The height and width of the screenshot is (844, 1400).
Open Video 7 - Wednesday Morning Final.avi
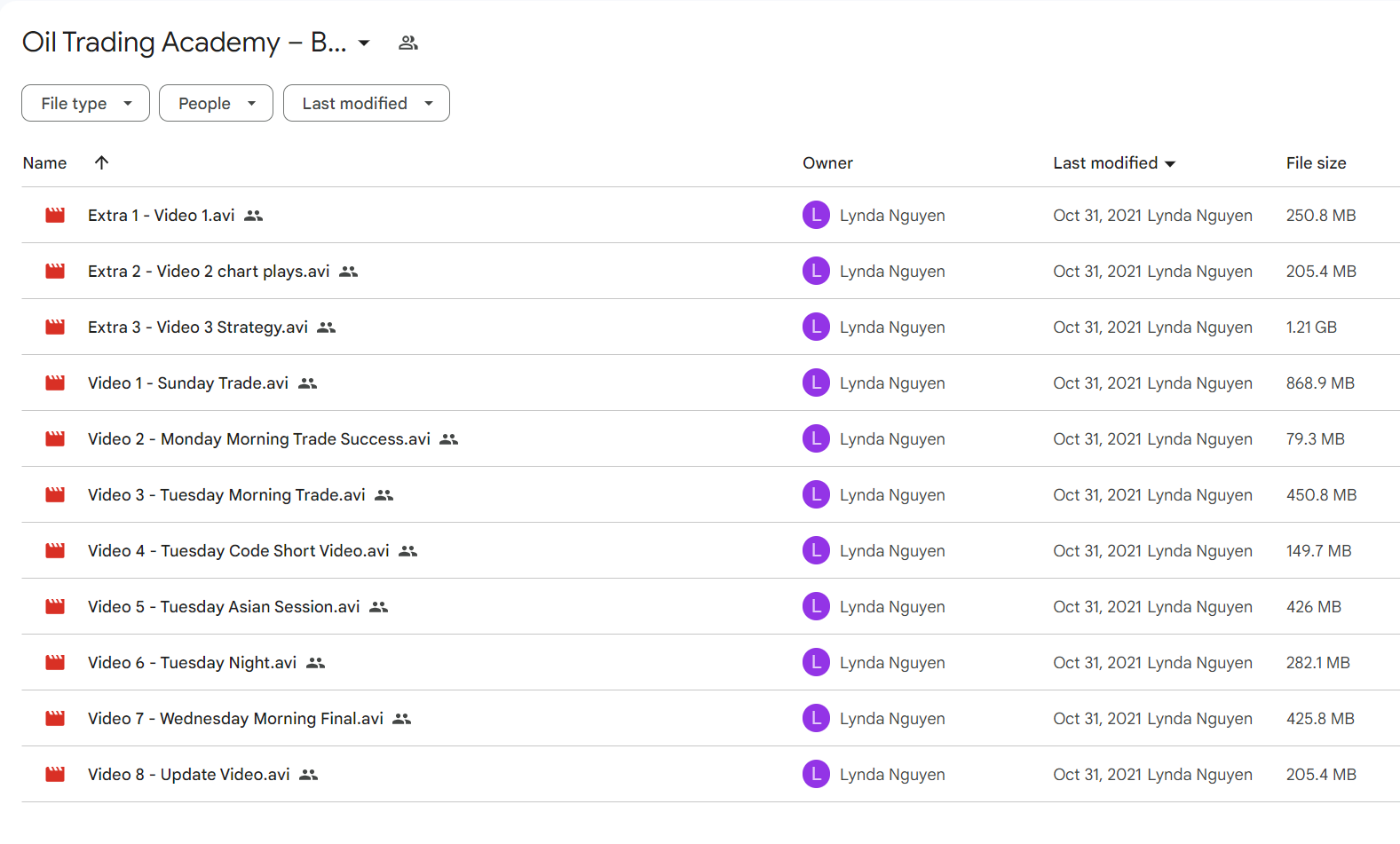coord(236,719)
